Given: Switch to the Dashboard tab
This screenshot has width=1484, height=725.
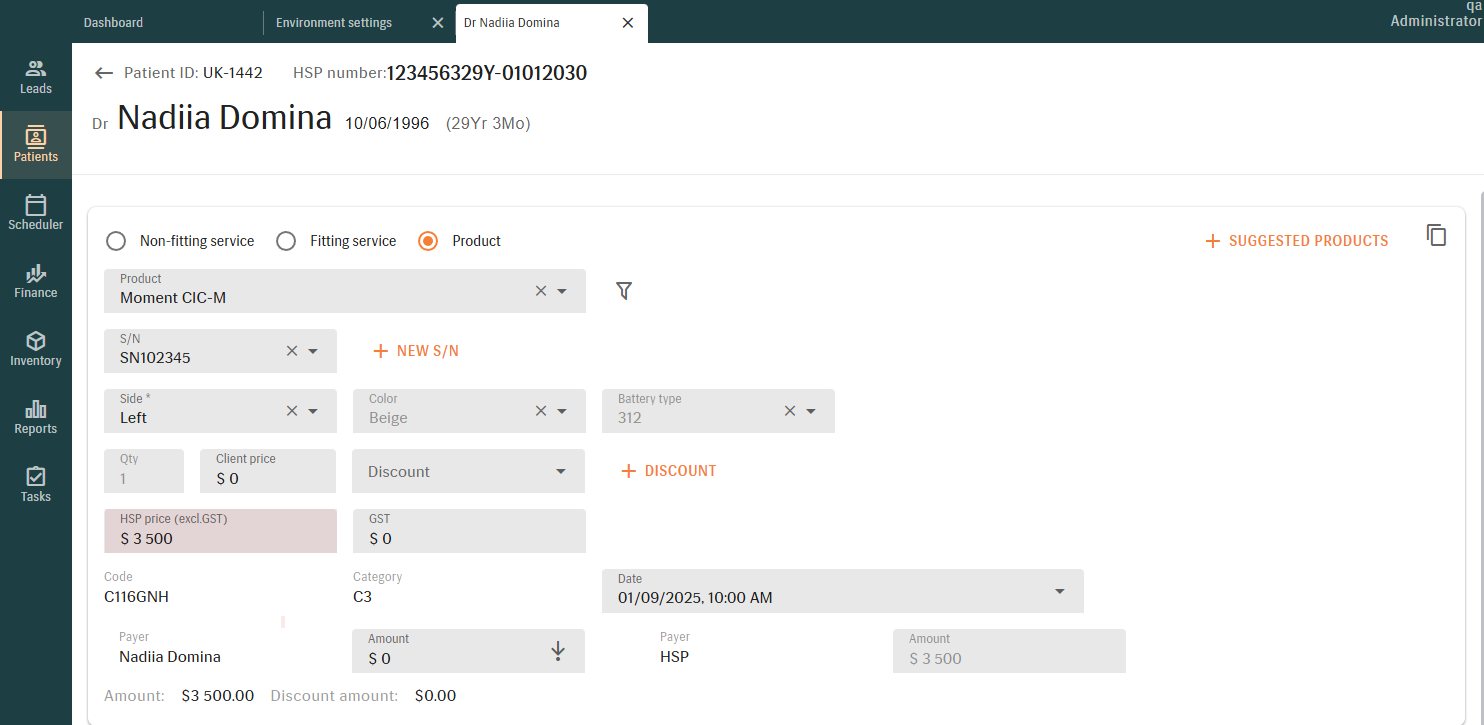Looking at the screenshot, I should click(114, 22).
